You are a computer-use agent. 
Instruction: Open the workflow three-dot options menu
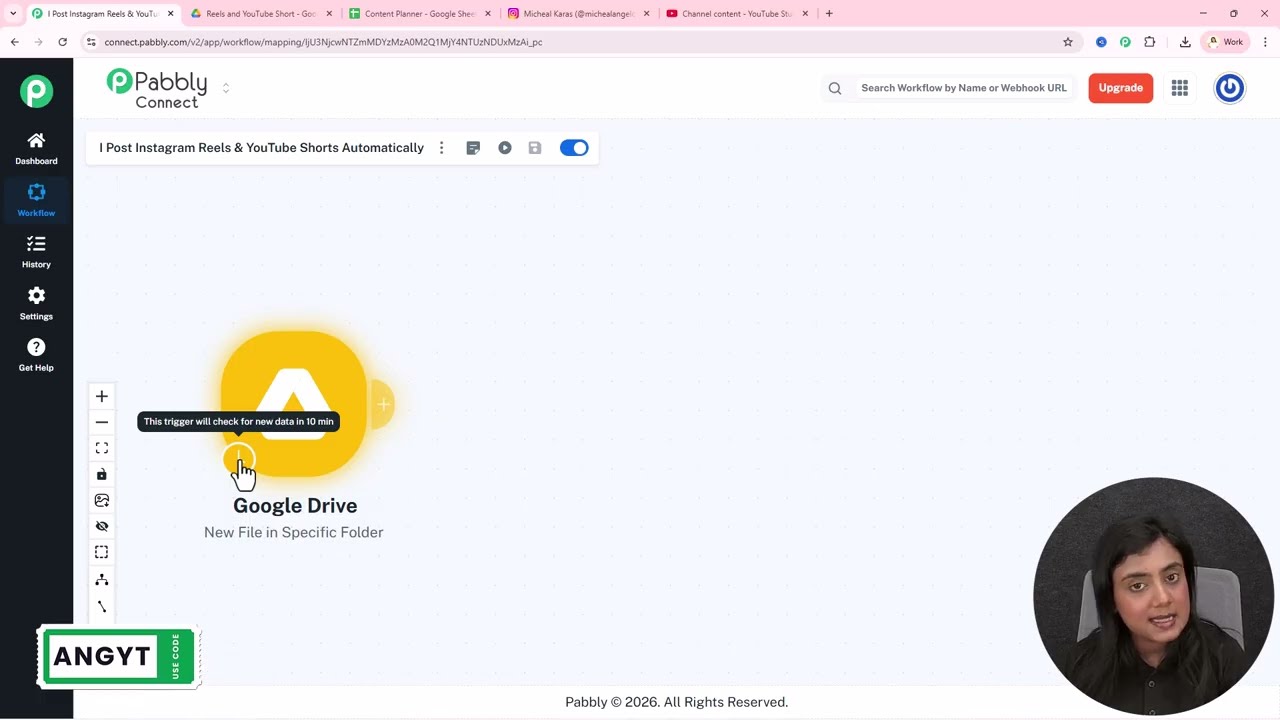pos(441,148)
